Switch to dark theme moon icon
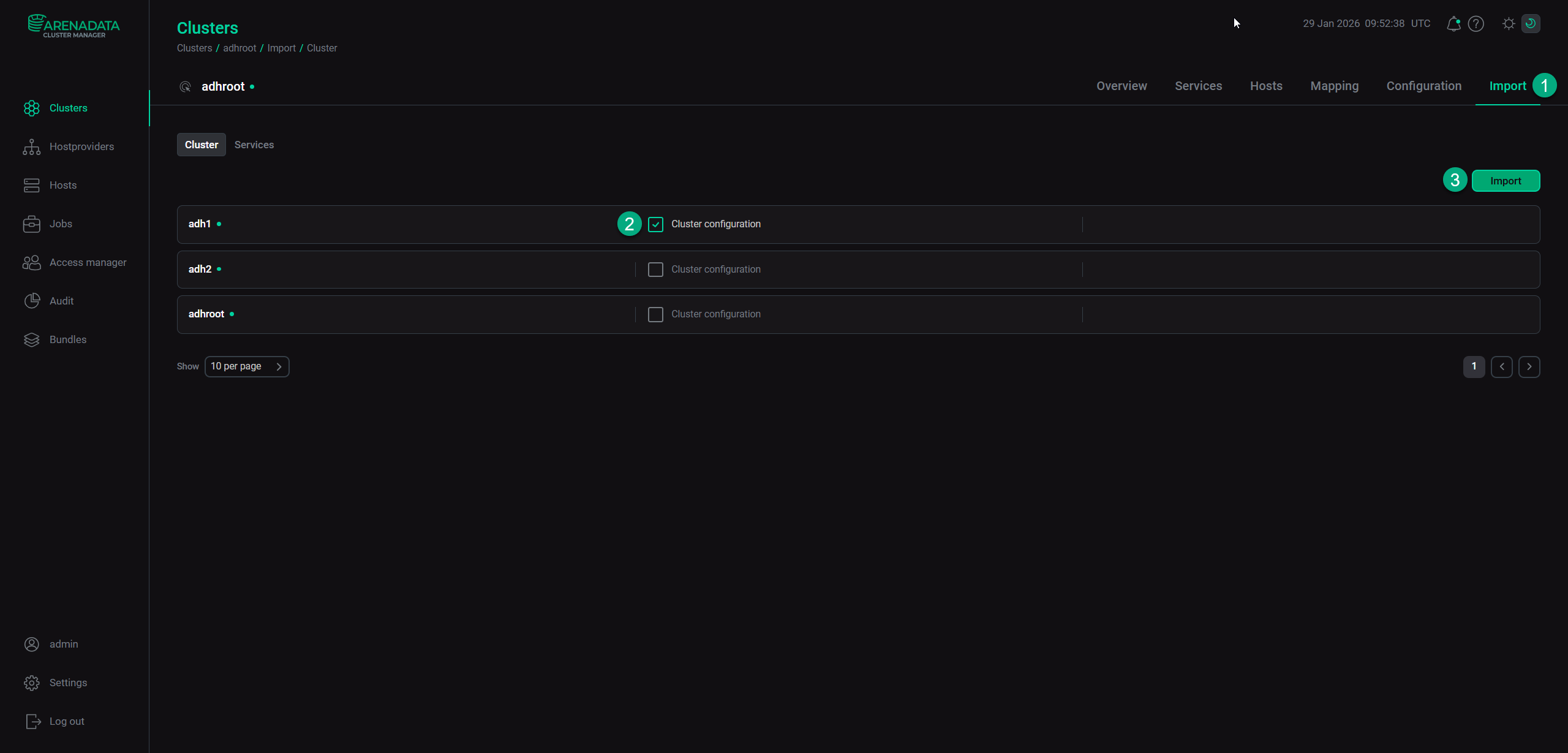This screenshot has width=1568, height=753. 1531,24
